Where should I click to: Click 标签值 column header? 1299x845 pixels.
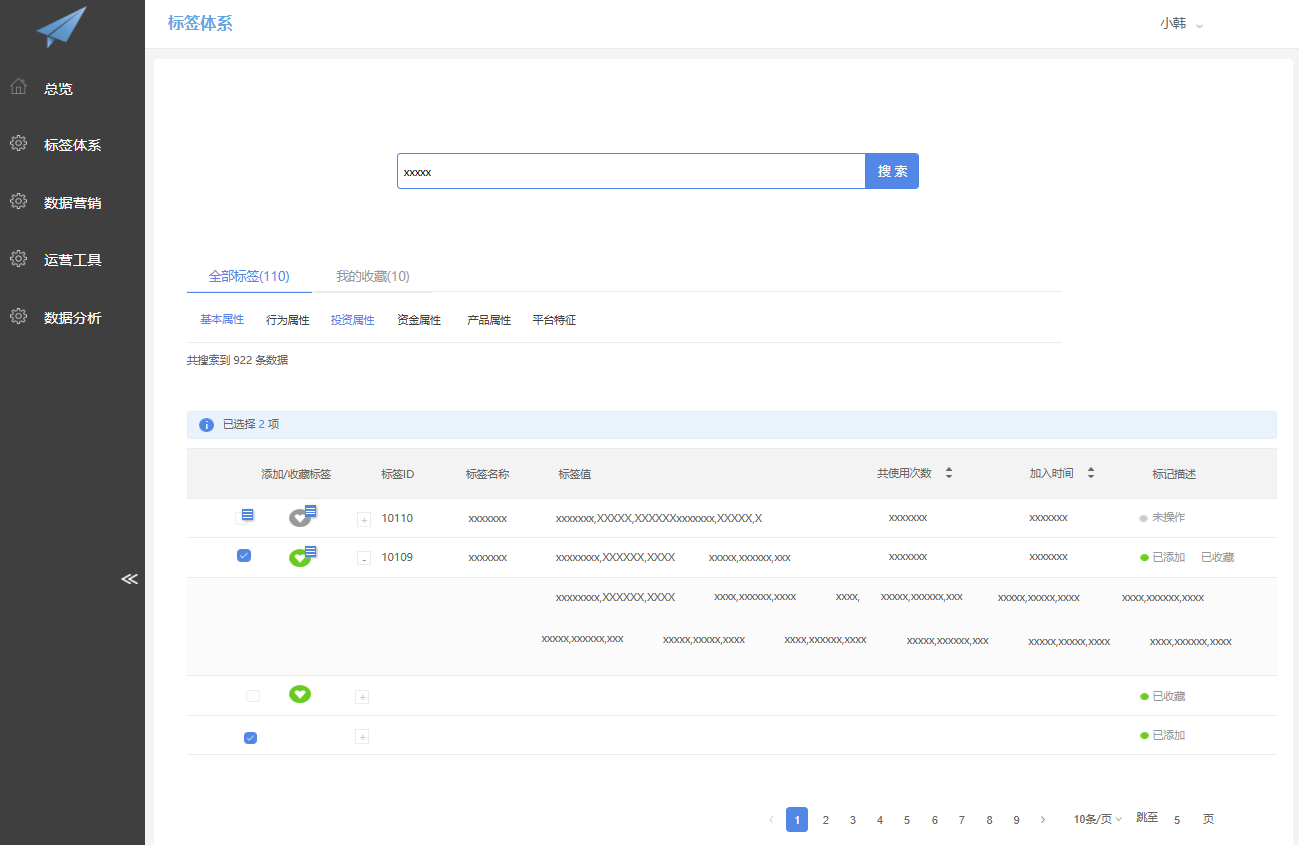pos(575,474)
